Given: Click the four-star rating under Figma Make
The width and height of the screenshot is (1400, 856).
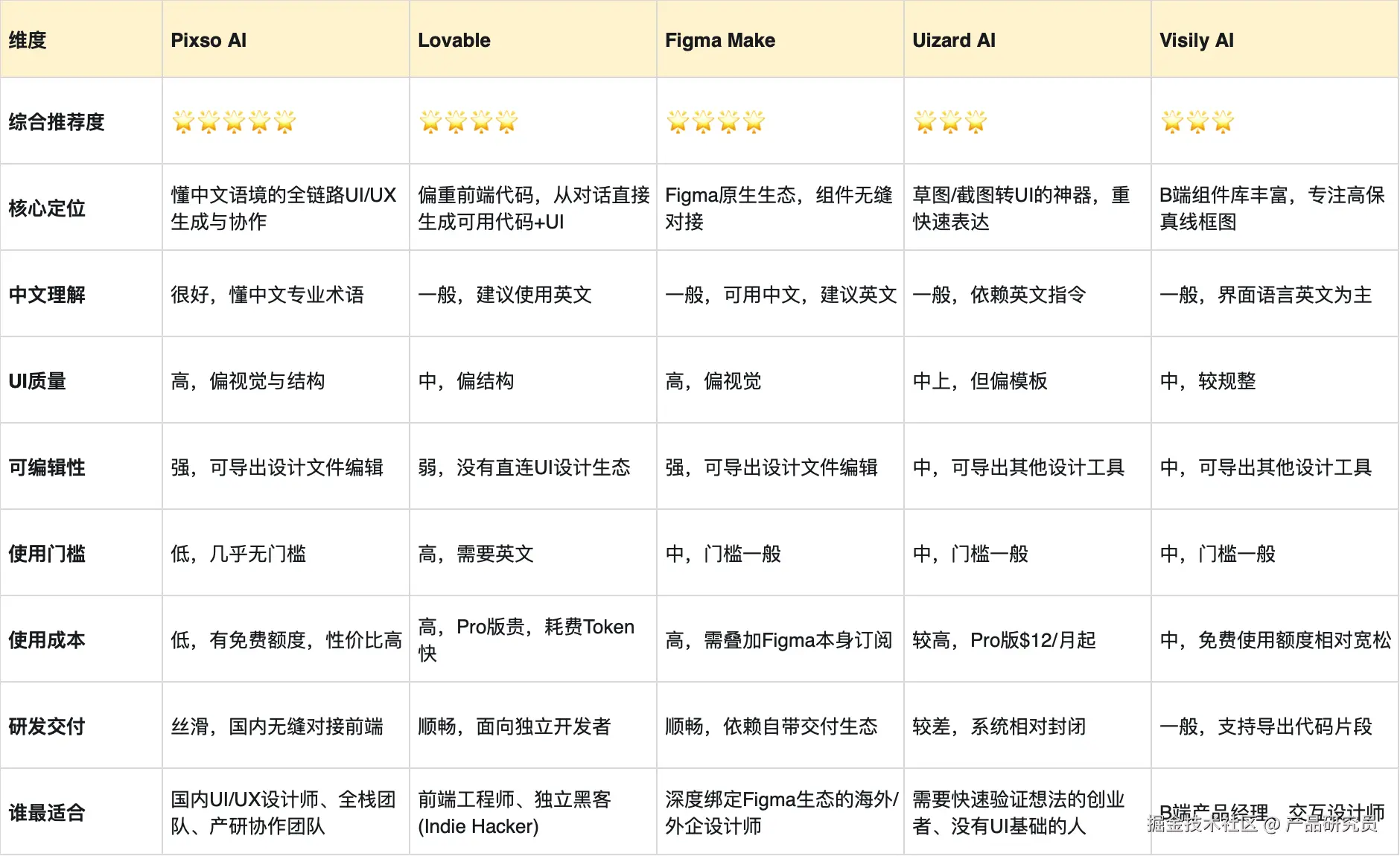Looking at the screenshot, I should tap(716, 121).
